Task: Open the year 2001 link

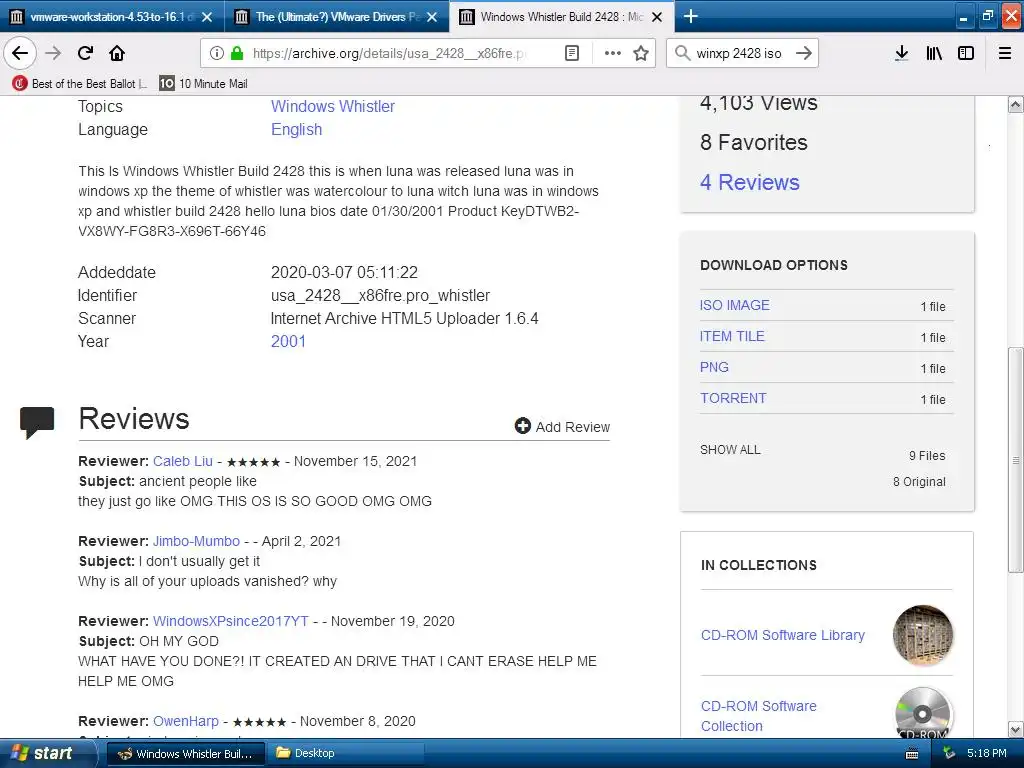Action: tap(288, 341)
